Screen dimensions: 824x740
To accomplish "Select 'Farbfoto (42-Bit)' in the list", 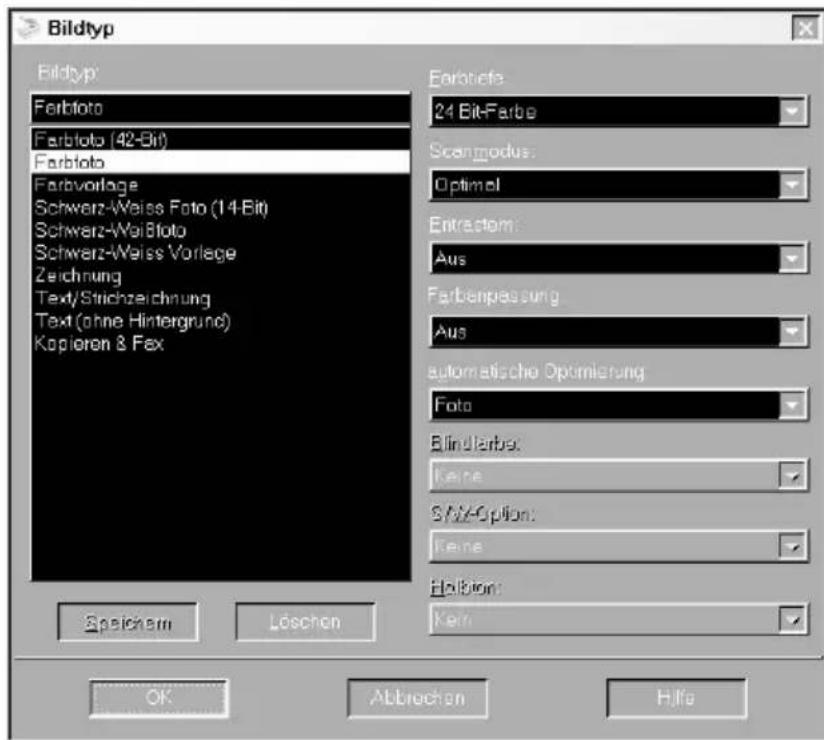I will click(221, 140).
